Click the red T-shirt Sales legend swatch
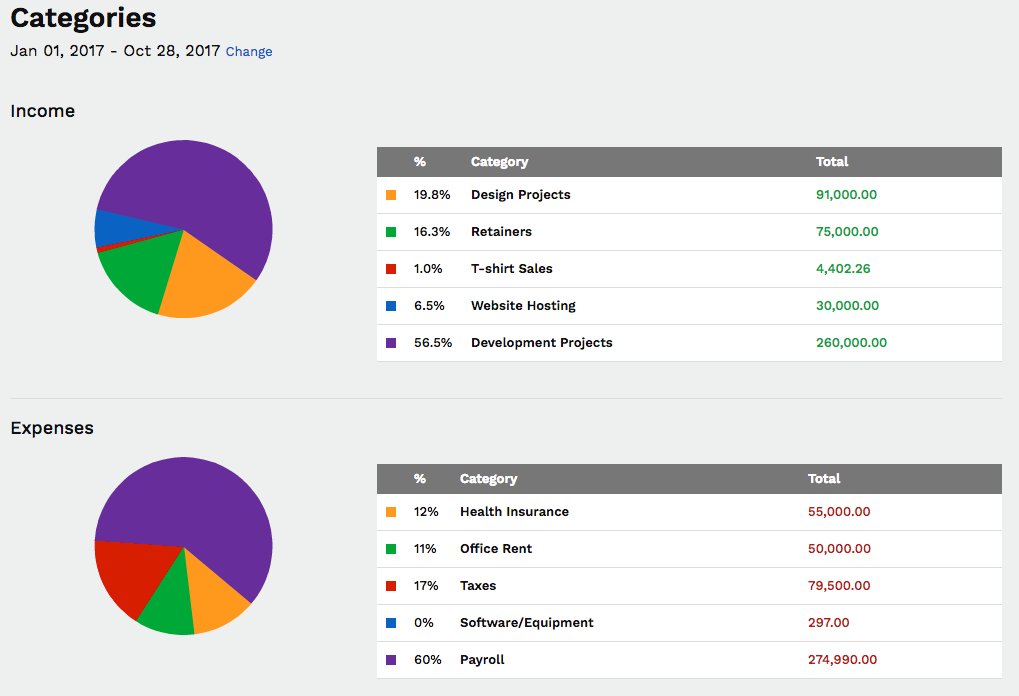Viewport: 1019px width, 696px height. 391,269
